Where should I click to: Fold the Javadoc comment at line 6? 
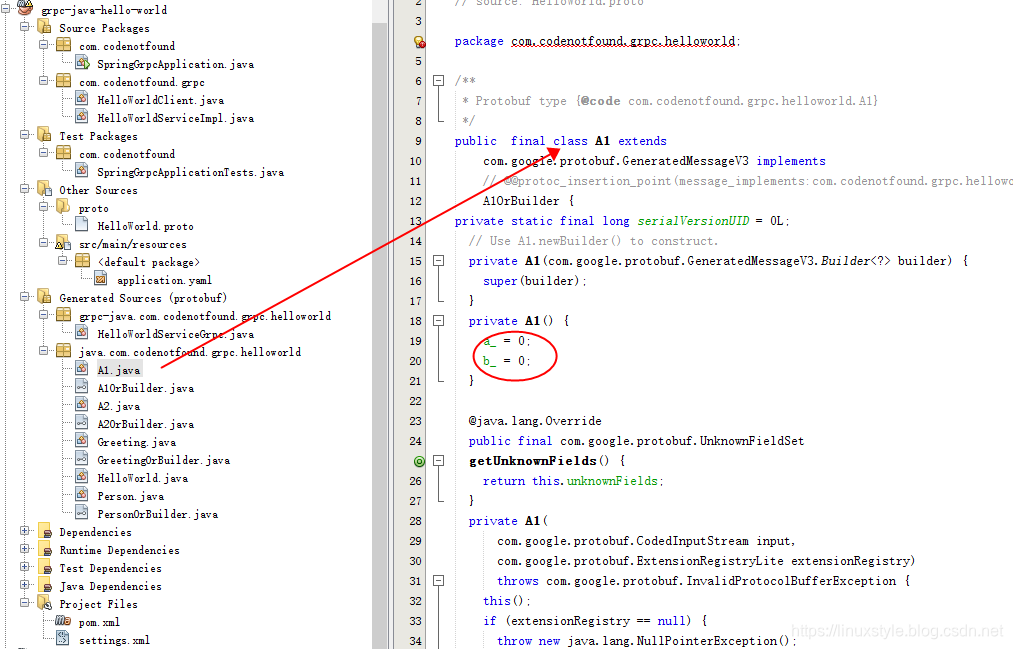(x=439, y=81)
